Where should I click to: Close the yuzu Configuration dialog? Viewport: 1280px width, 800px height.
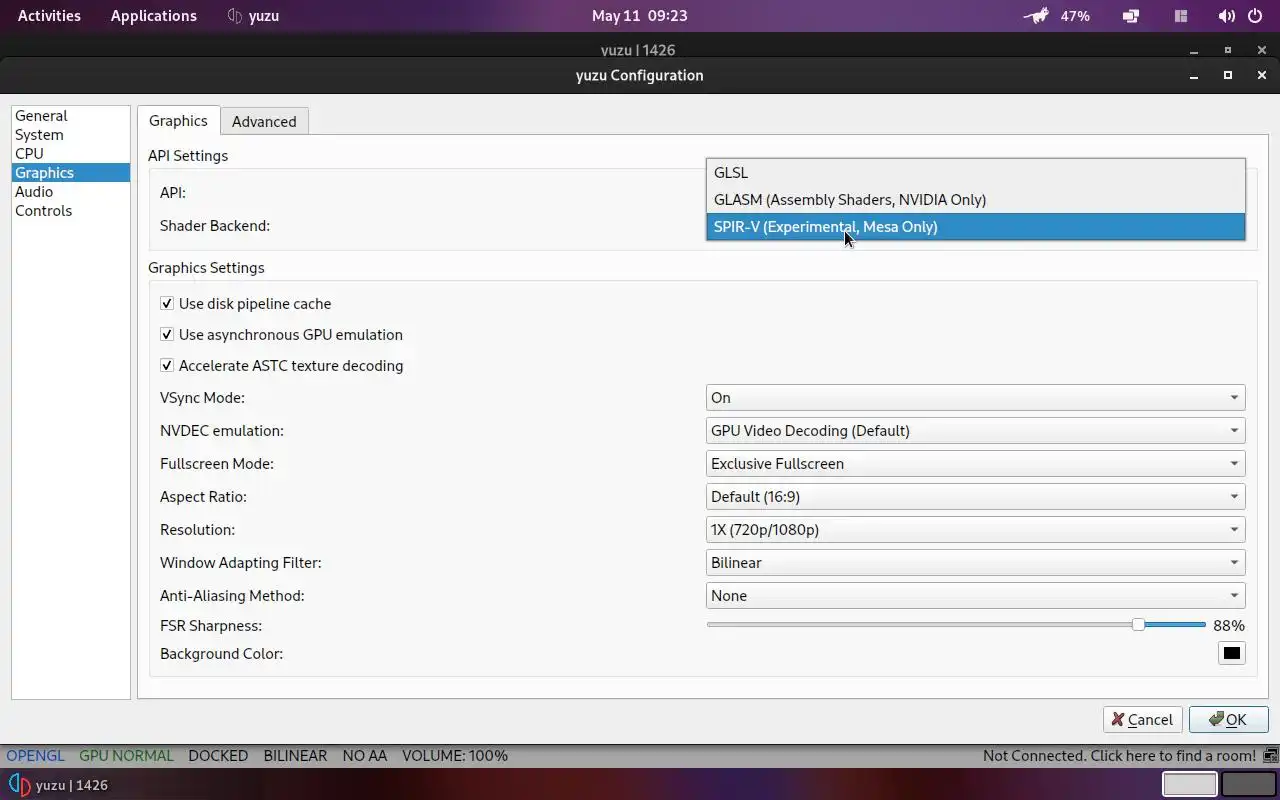1262,75
